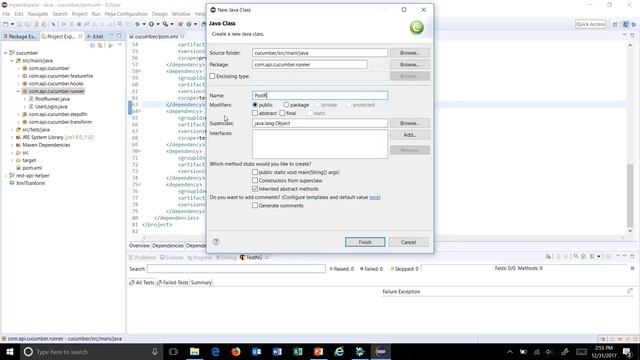The image size is (640, 360).
Task: Expand the com.api.cucumber package
Action: click(18, 68)
